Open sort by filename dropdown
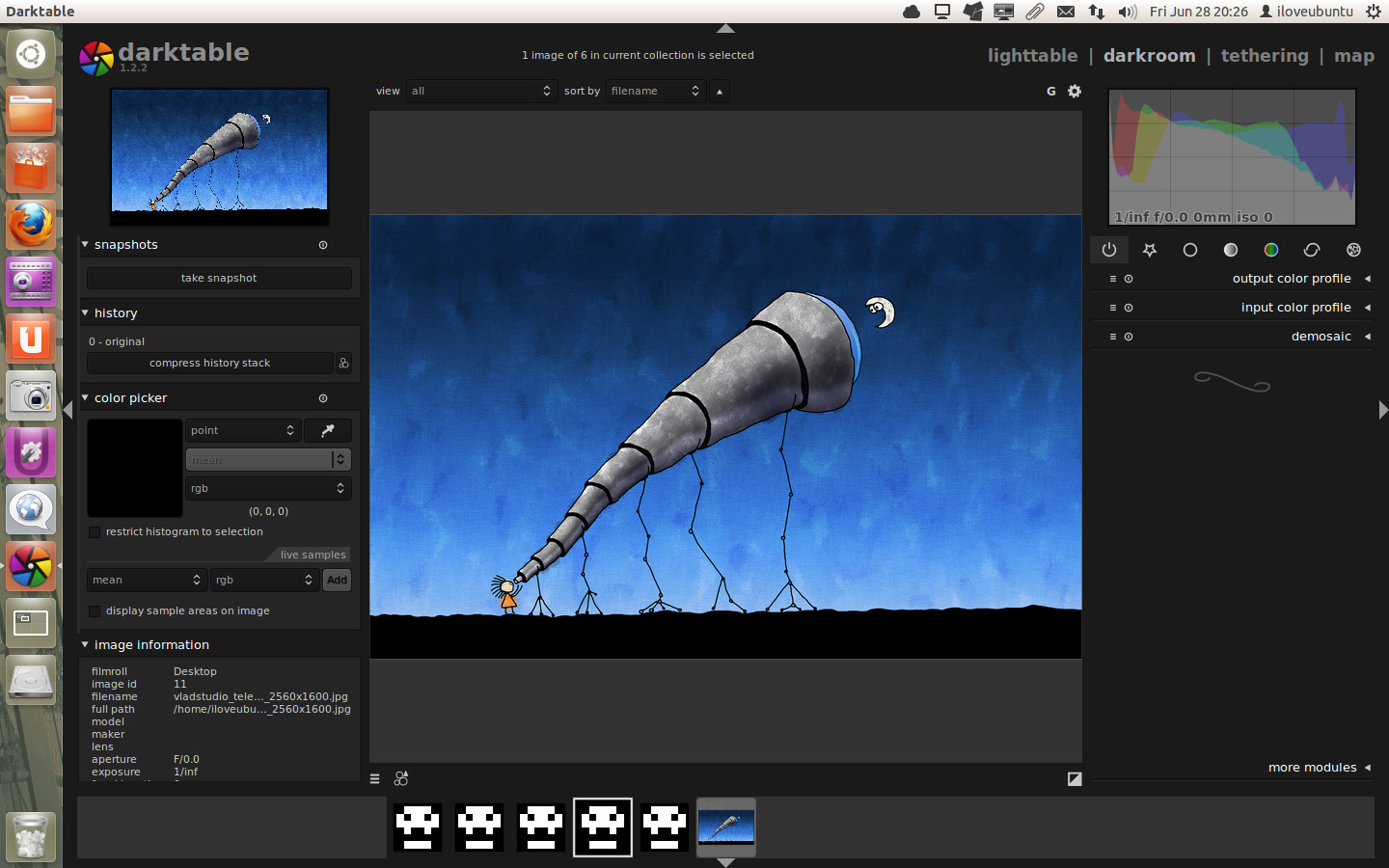 point(655,91)
